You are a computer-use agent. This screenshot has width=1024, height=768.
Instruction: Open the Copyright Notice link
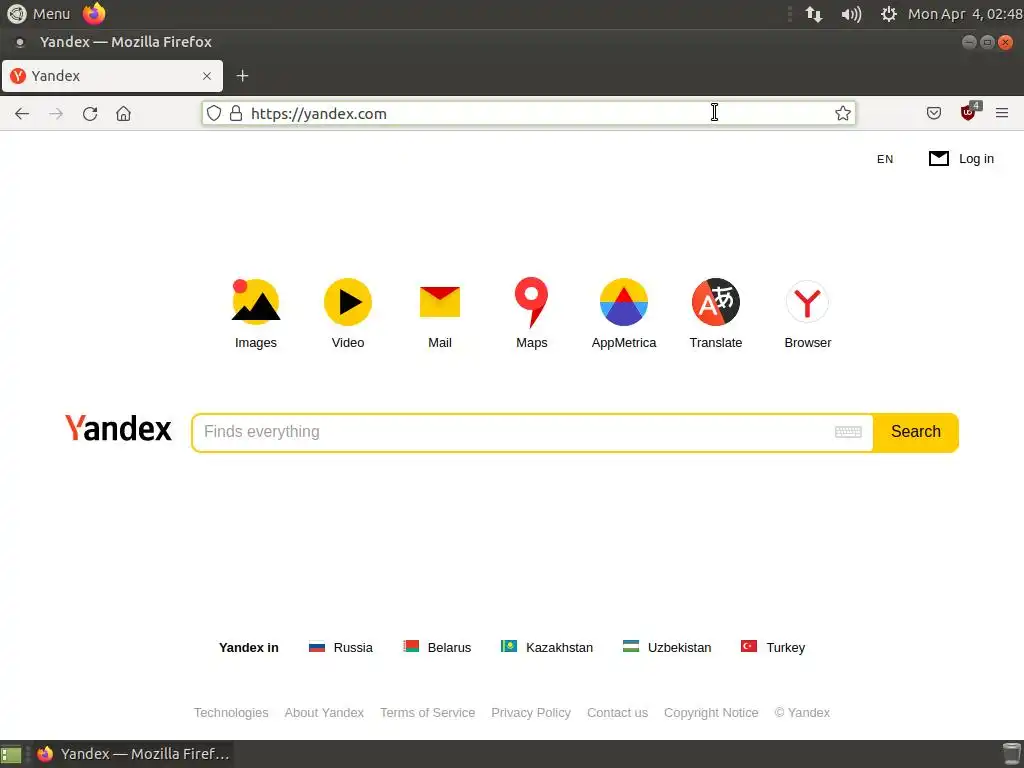tap(711, 712)
